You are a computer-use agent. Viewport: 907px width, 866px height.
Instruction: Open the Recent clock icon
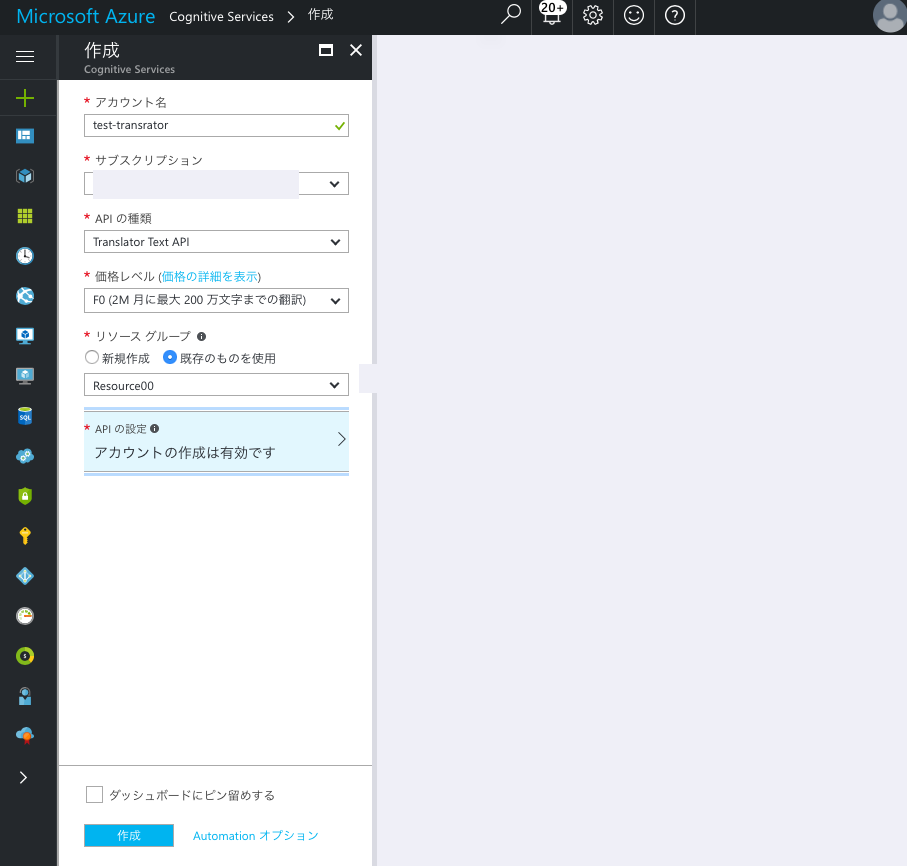(x=25, y=256)
